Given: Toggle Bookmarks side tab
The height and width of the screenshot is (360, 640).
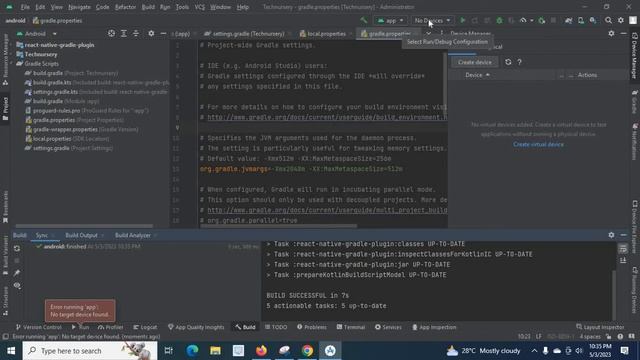Looking at the screenshot, I should pos(5,206).
